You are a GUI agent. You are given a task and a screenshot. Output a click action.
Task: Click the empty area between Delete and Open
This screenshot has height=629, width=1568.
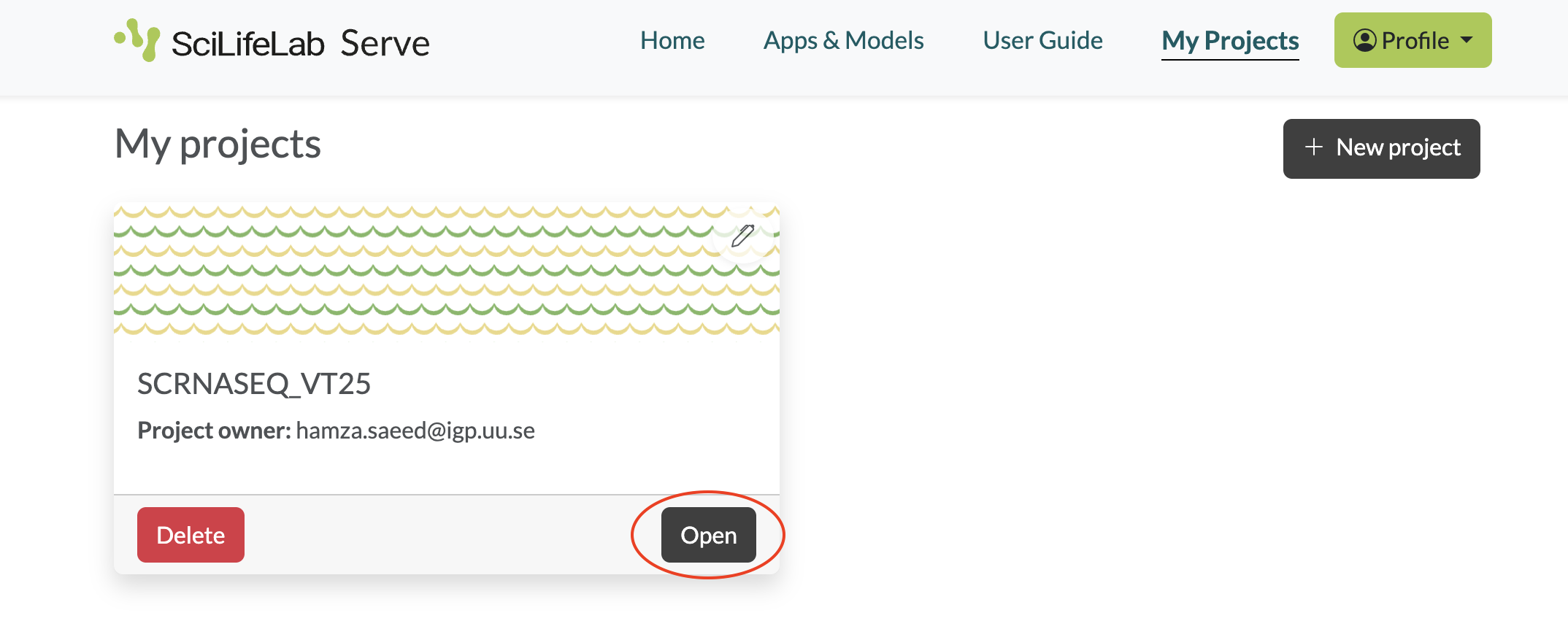pos(453,535)
